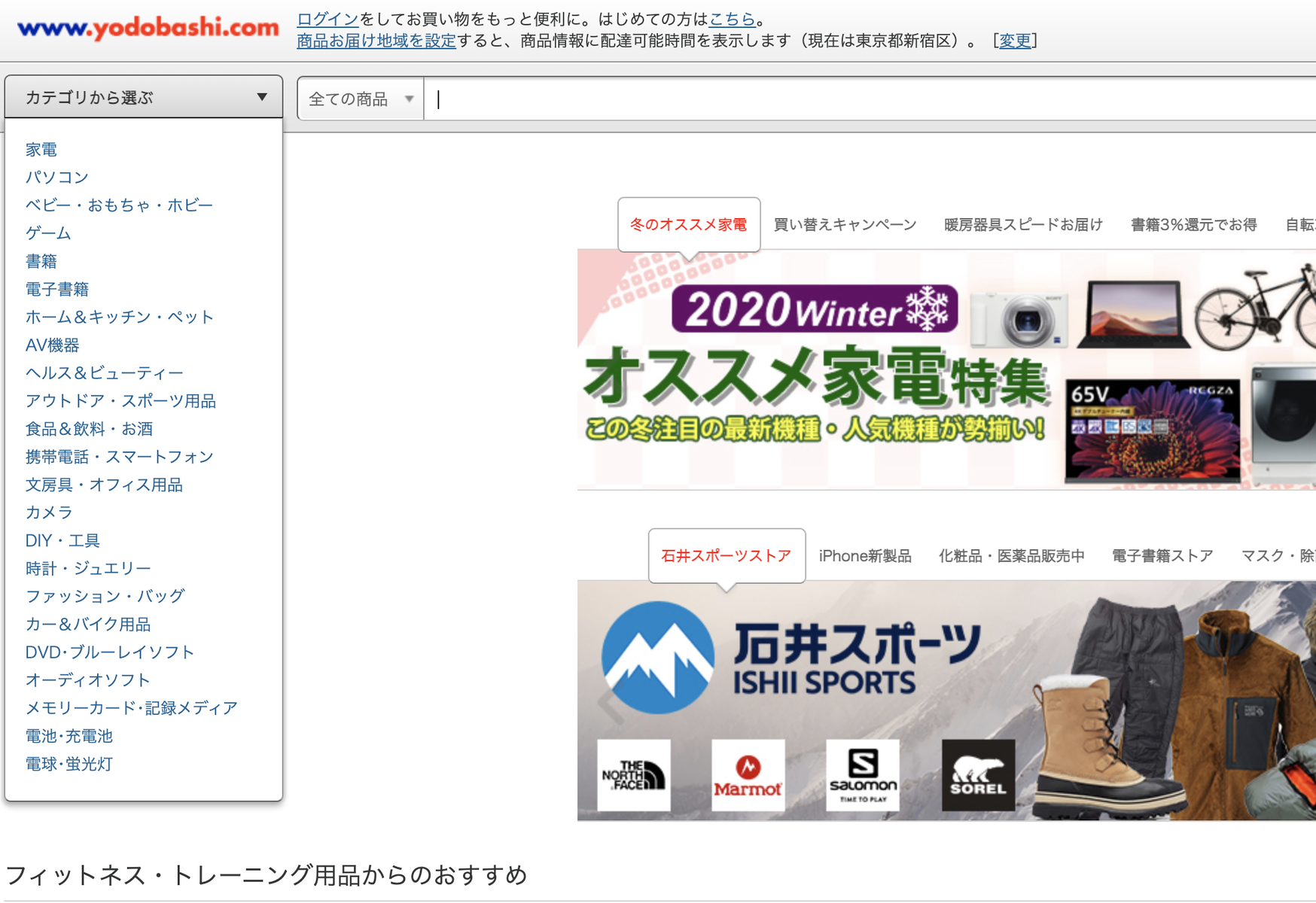
Task: Click The North Face brand logo
Action: pyautogui.click(x=634, y=775)
